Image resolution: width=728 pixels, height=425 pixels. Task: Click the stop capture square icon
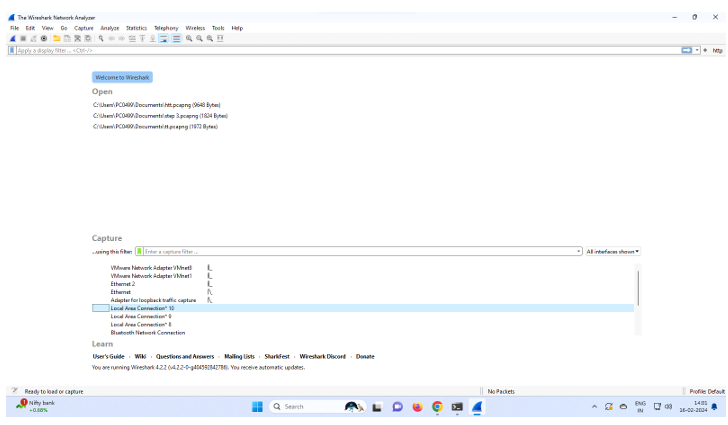pos(23,39)
